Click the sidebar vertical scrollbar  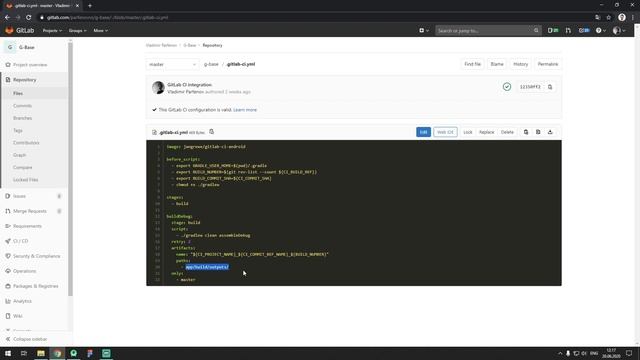point(71,169)
